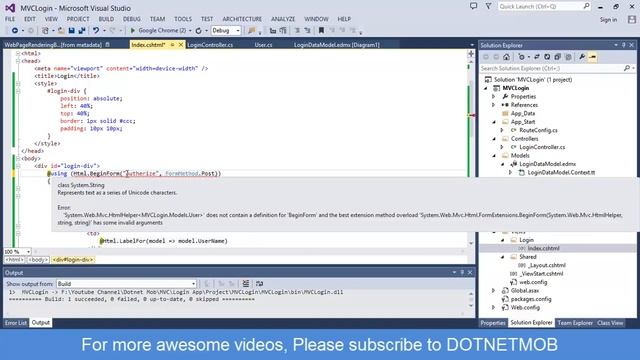Click the split editor handle above scrollbar
This screenshot has height=360, width=640.
[x=471, y=53]
